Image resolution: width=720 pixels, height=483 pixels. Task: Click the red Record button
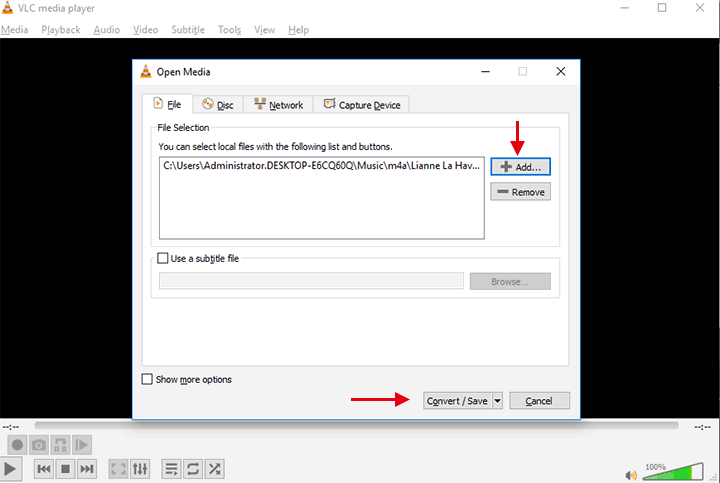point(17,445)
